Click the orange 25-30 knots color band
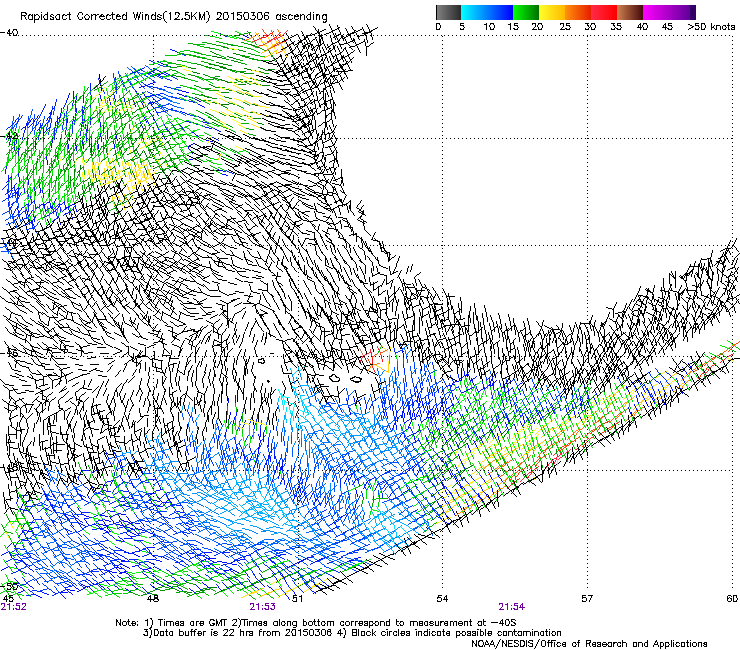The image size is (740, 650). pos(578,12)
